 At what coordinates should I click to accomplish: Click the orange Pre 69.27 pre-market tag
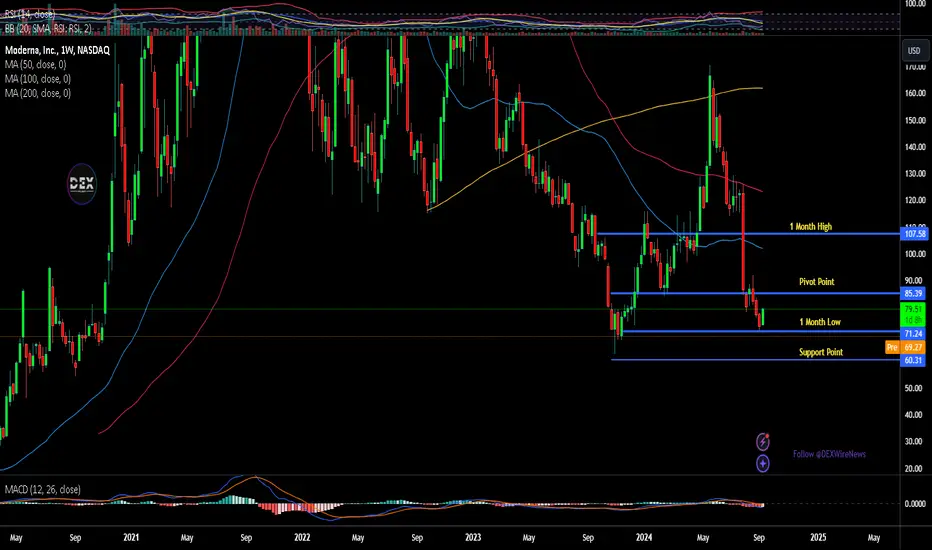(905, 347)
